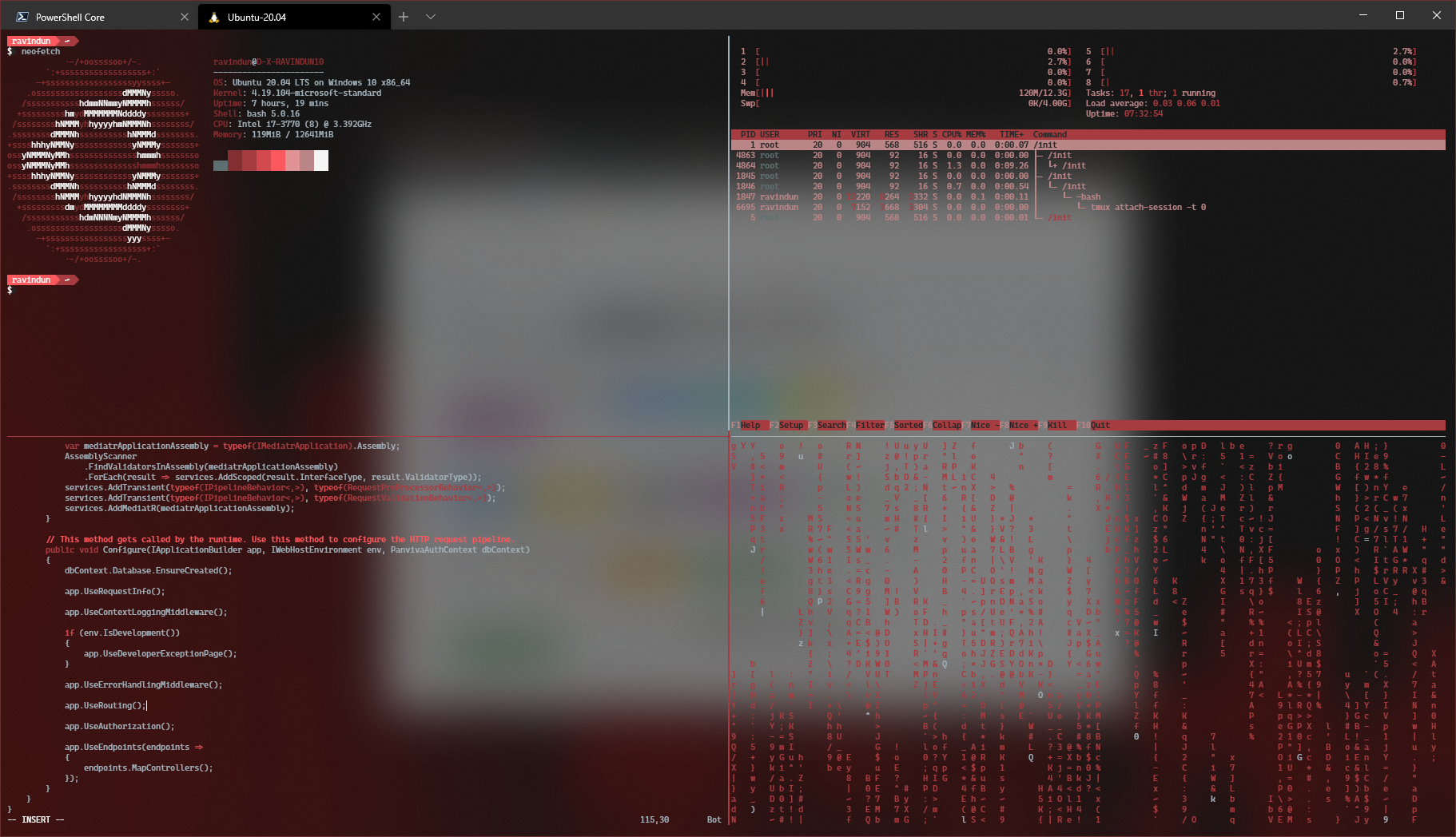Open a new terminal tab
The image size is (1456, 837).
404,17
